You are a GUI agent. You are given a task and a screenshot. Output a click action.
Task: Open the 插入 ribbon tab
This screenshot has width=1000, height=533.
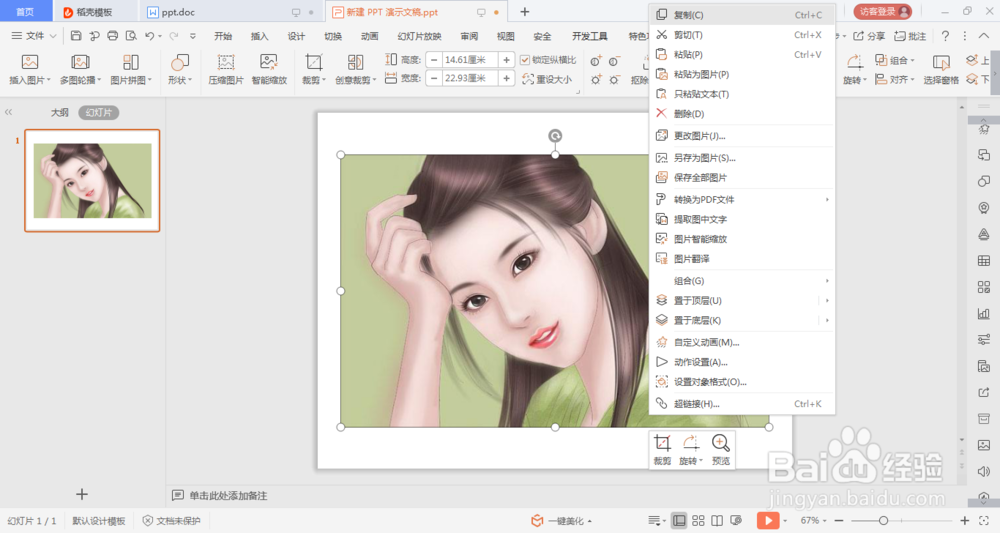[x=260, y=36]
